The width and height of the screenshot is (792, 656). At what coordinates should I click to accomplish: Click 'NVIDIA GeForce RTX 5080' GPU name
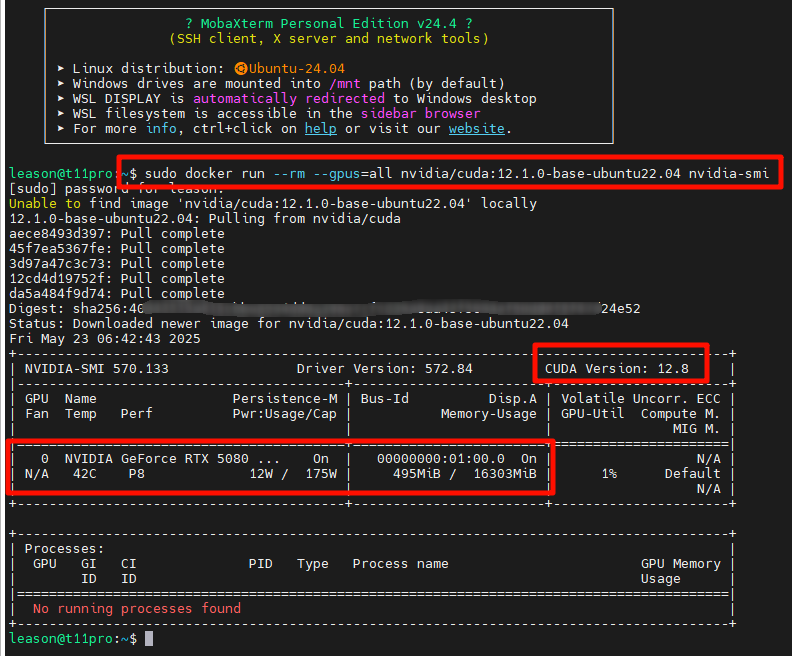pyautogui.click(x=157, y=459)
